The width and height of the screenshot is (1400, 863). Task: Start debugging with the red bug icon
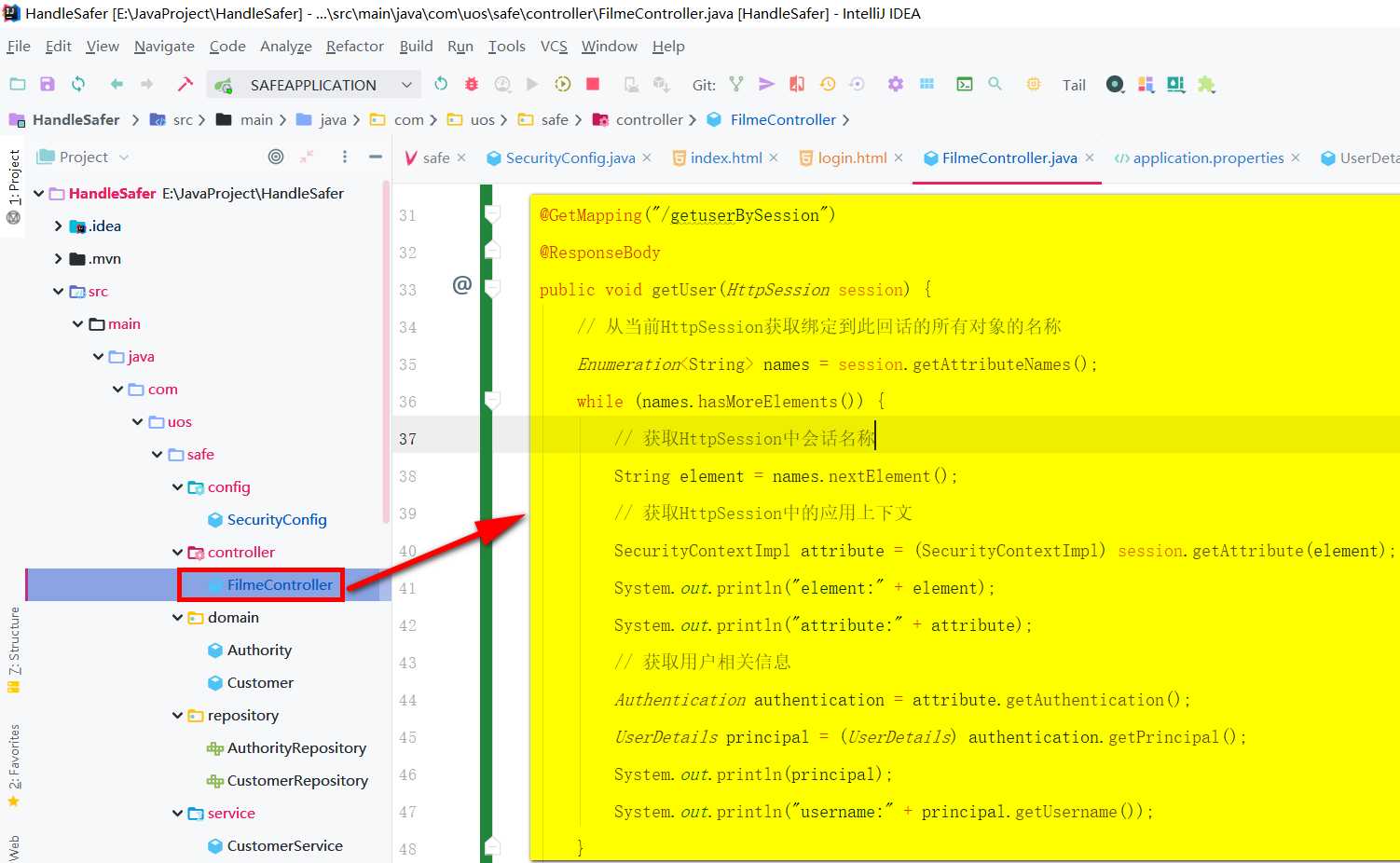472,84
